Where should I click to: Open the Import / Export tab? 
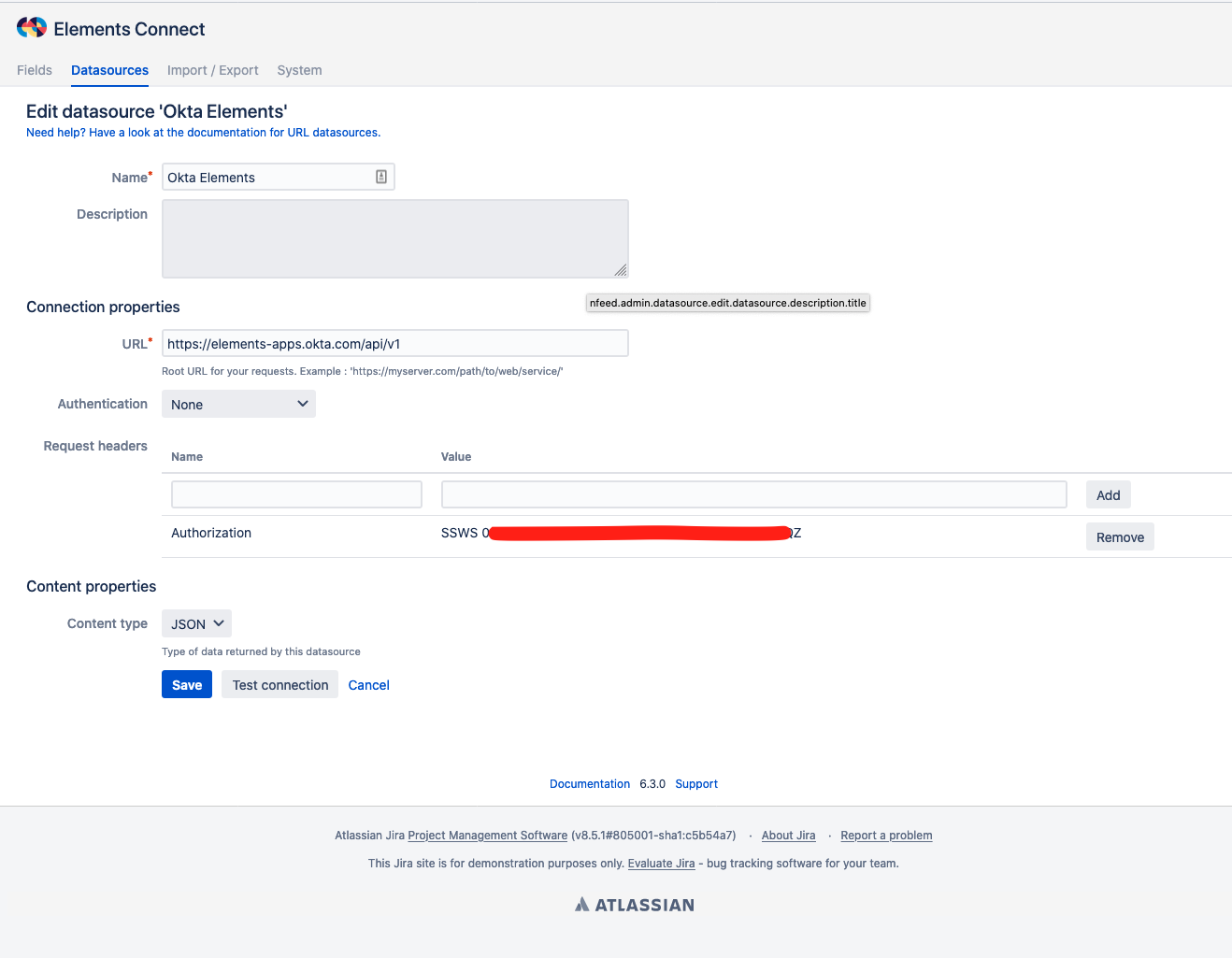(212, 70)
